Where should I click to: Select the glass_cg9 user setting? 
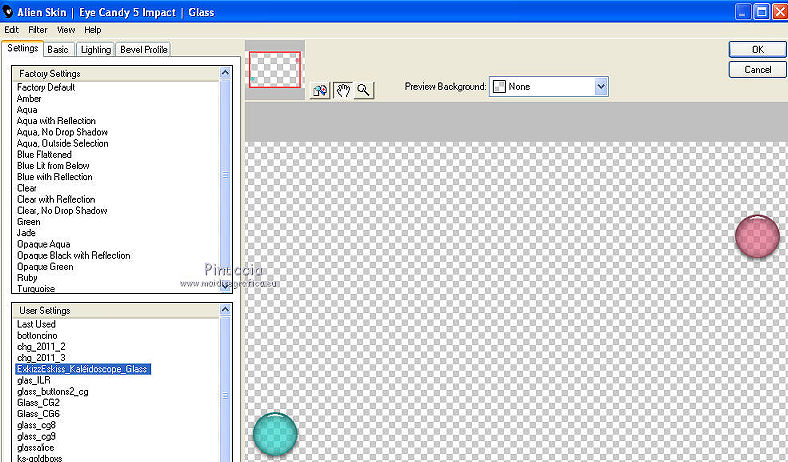(x=36, y=436)
